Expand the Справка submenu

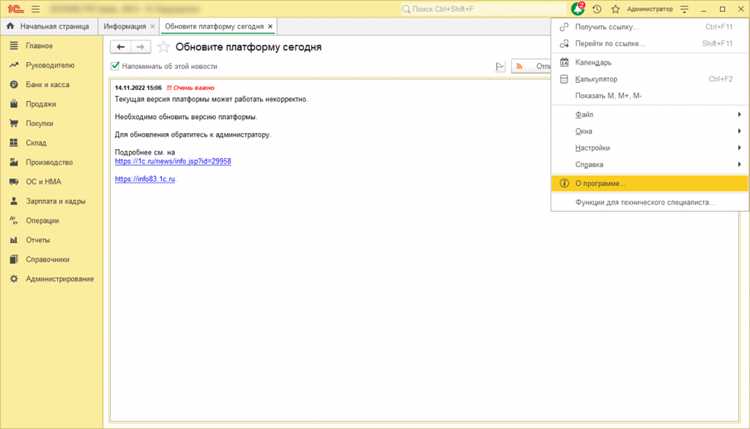pyautogui.click(x=650, y=165)
